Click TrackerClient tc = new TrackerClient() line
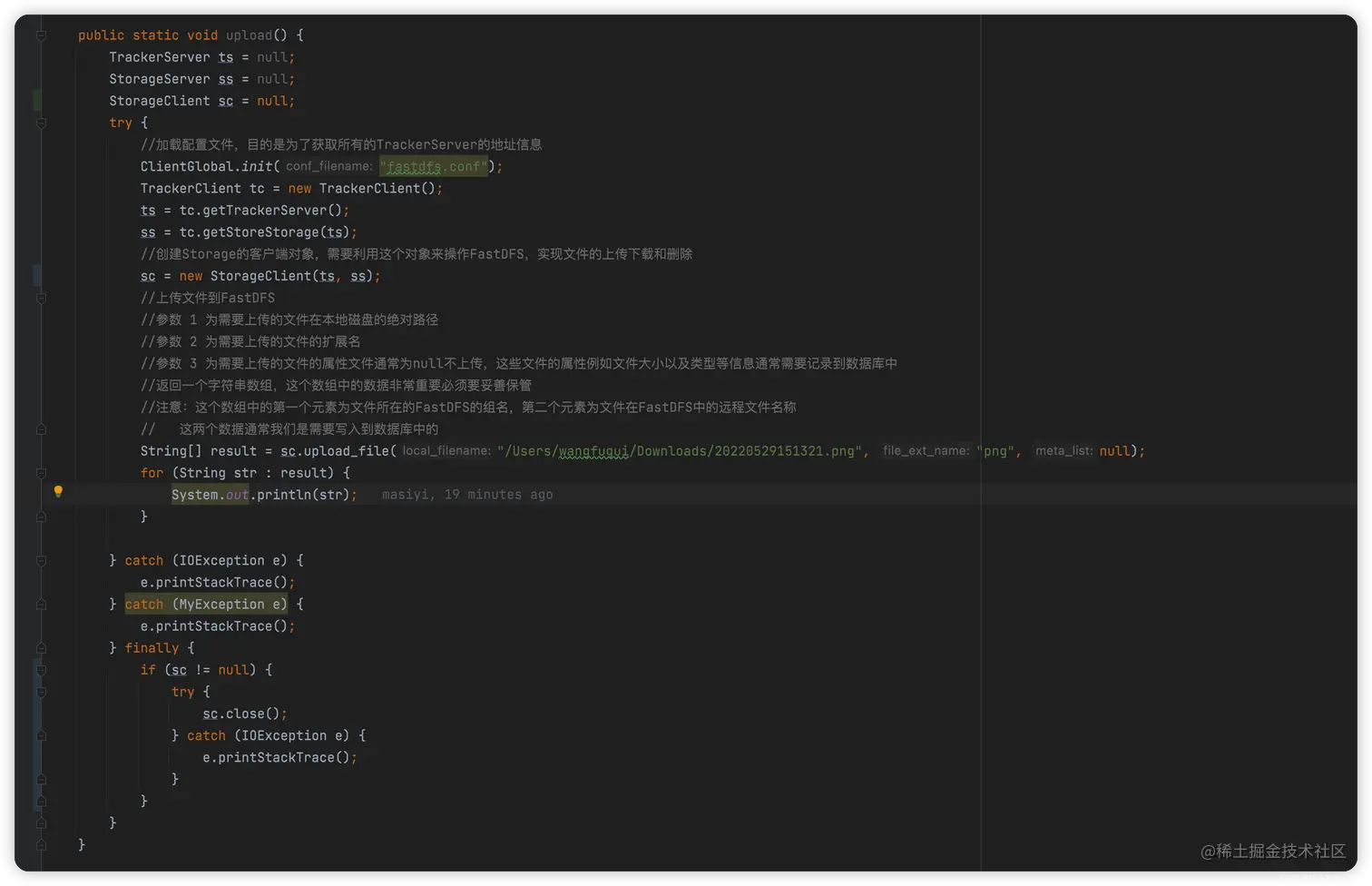The width and height of the screenshot is (1372, 886). (x=291, y=189)
